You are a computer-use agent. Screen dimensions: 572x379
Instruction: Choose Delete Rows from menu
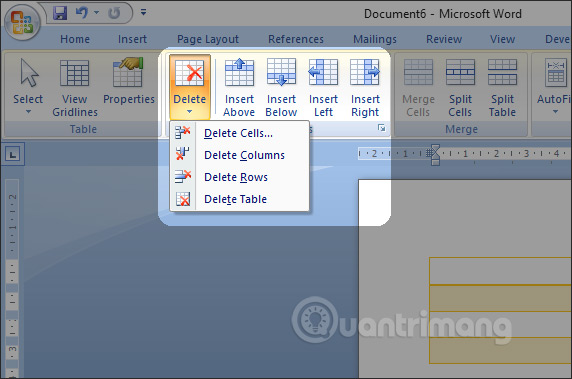tap(240, 177)
